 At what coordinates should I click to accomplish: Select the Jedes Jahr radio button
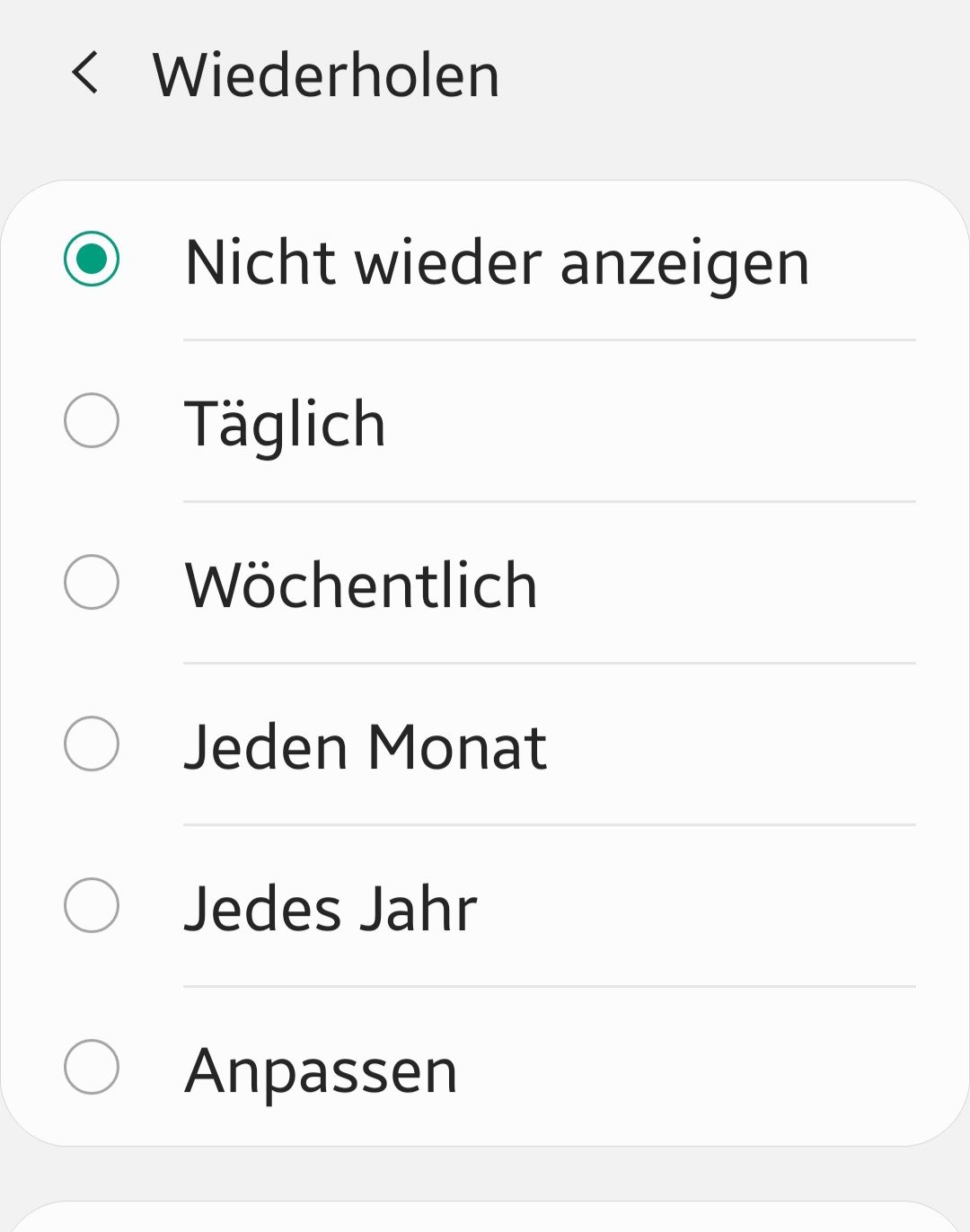point(92,905)
